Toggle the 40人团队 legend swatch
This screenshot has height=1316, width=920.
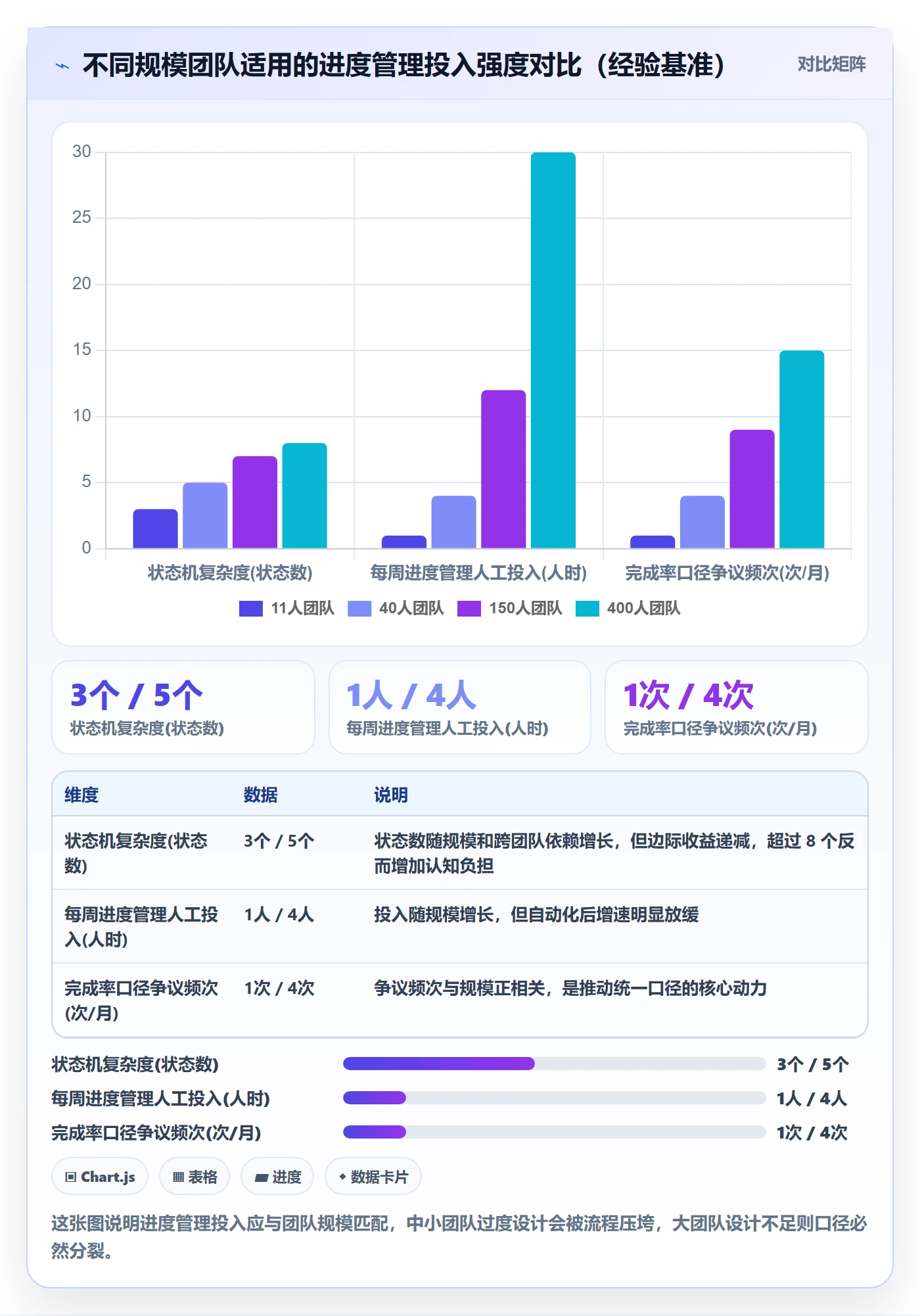click(x=359, y=609)
